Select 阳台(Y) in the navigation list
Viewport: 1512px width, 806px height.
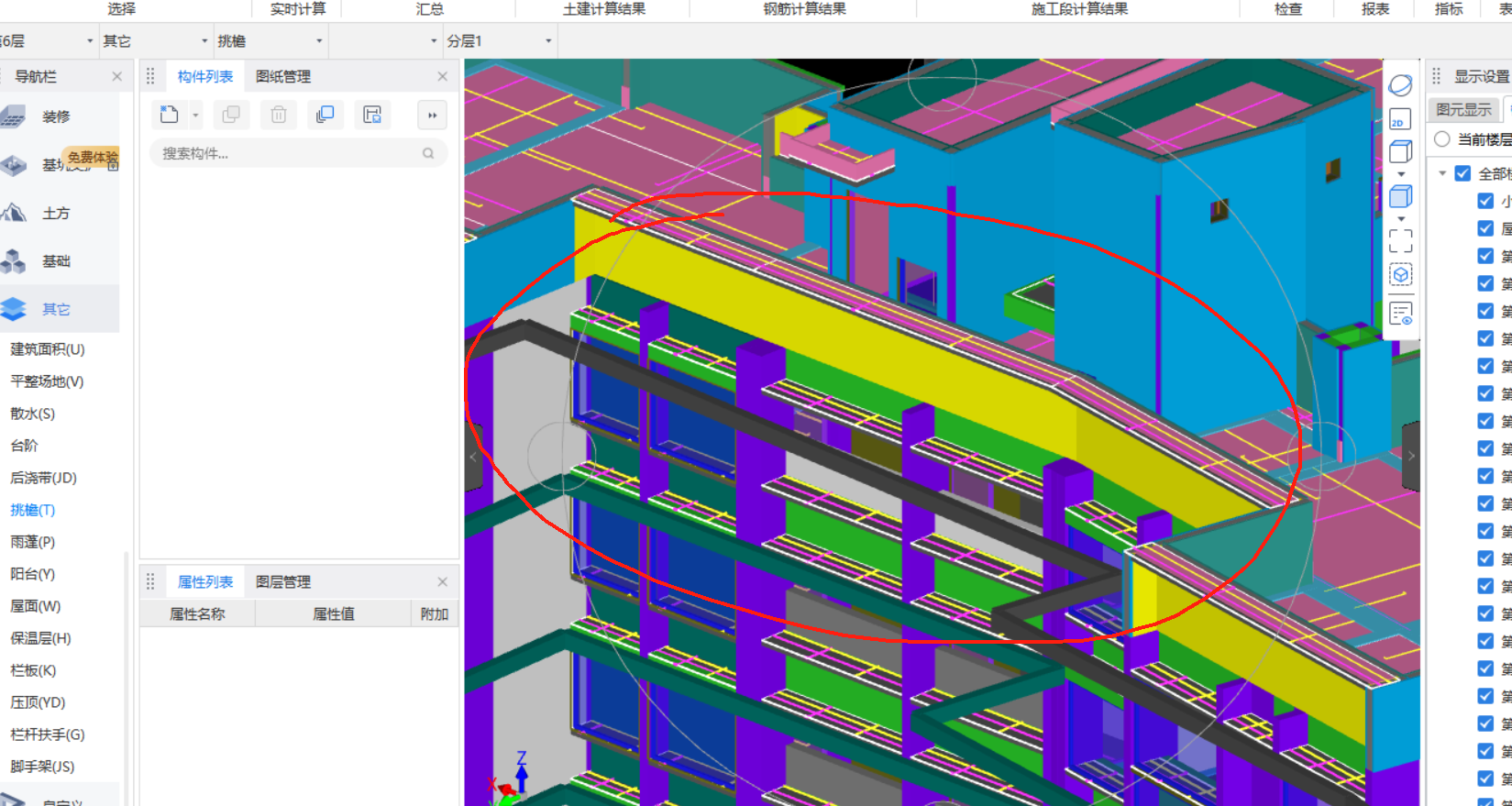click(x=33, y=573)
